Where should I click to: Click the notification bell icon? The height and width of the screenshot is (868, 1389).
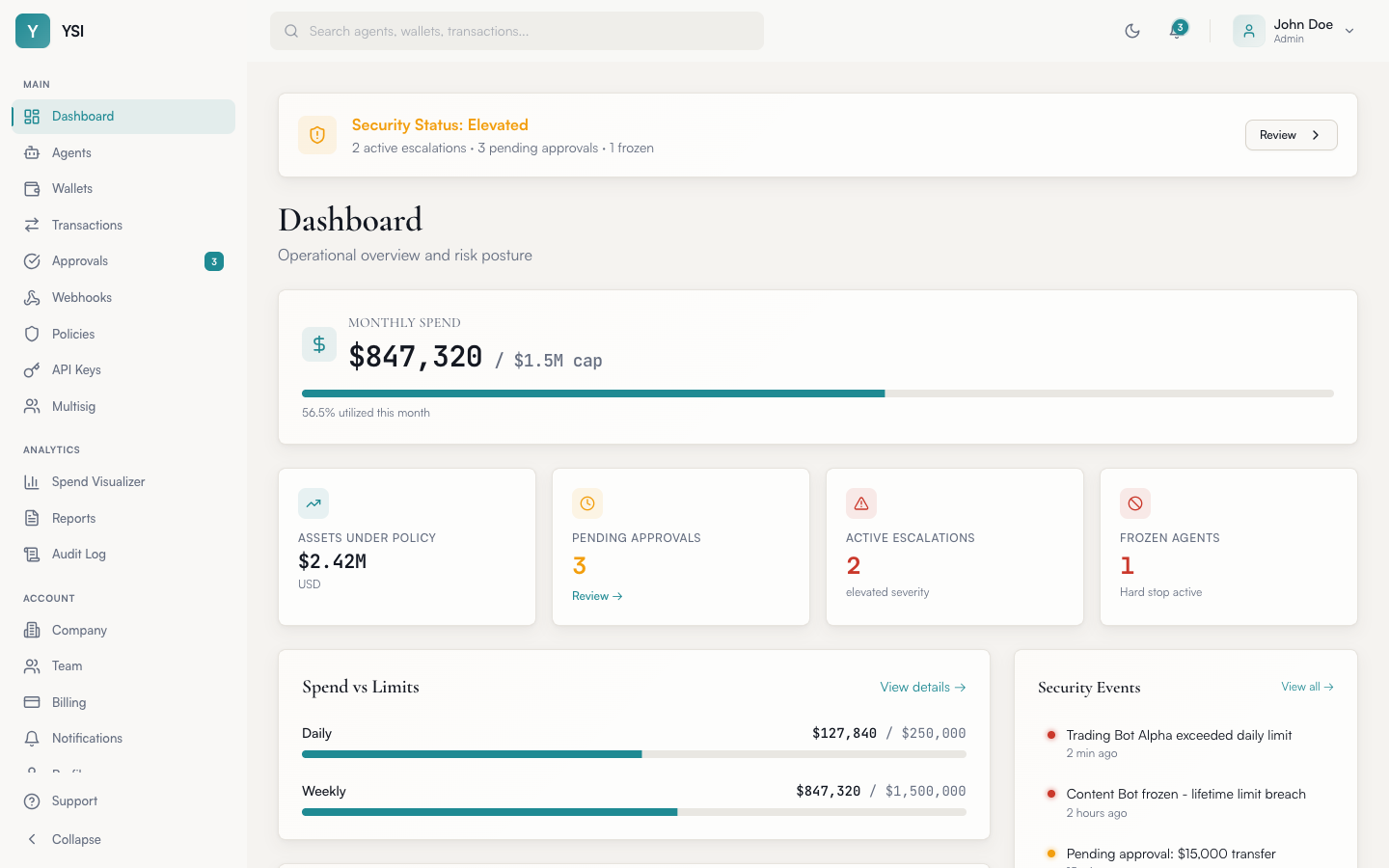[1176, 31]
